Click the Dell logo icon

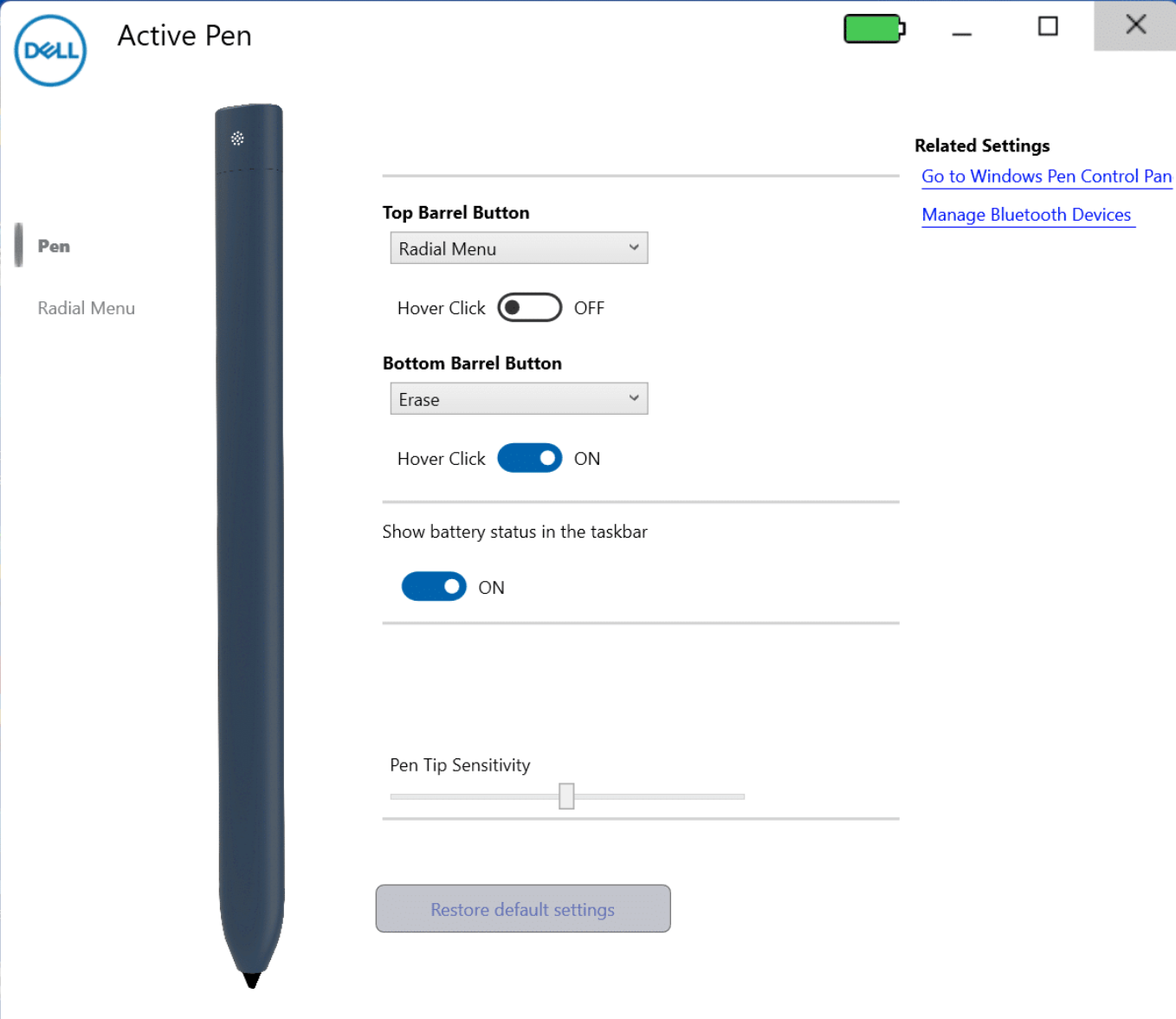point(50,50)
